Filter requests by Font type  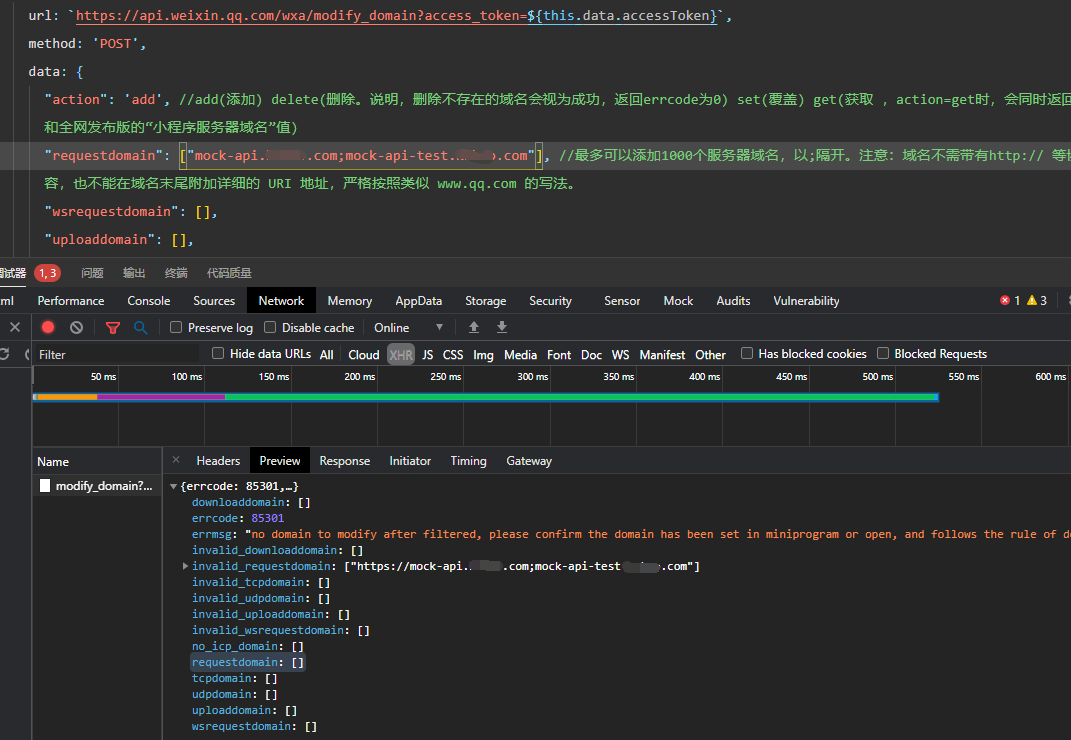[559, 355]
